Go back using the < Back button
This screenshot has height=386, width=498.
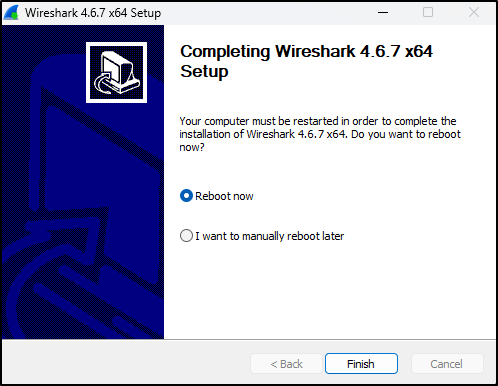(x=286, y=364)
